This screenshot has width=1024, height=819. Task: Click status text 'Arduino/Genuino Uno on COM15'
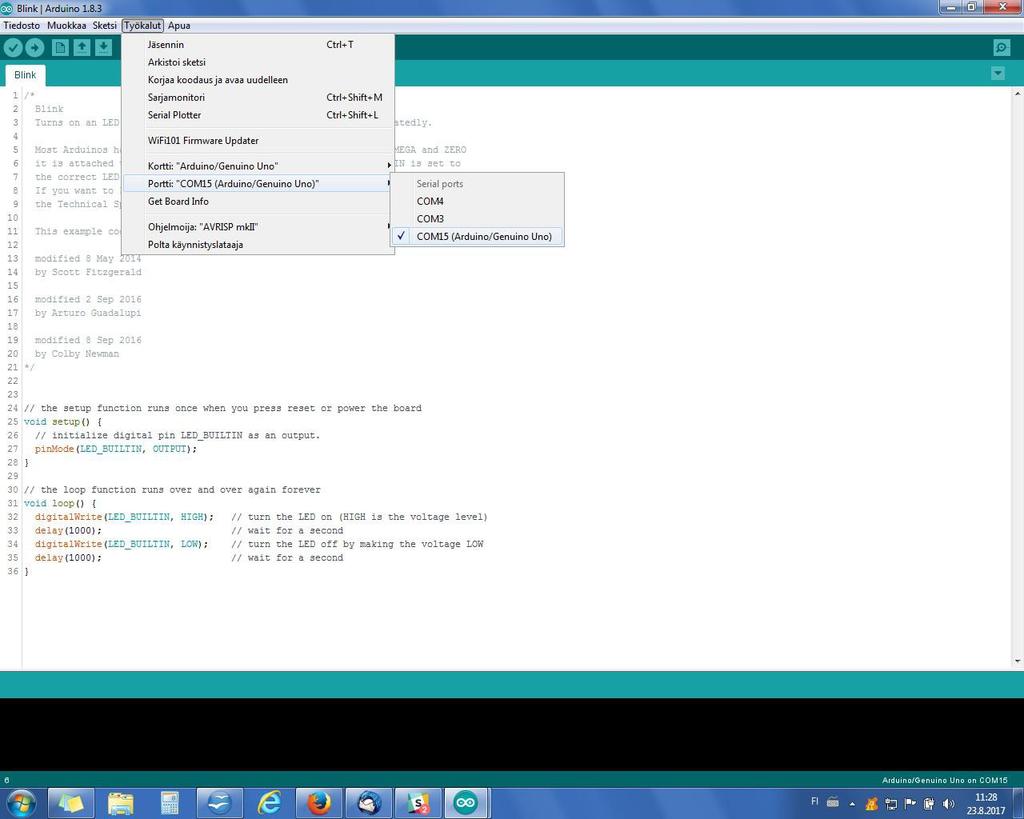[x=944, y=780]
